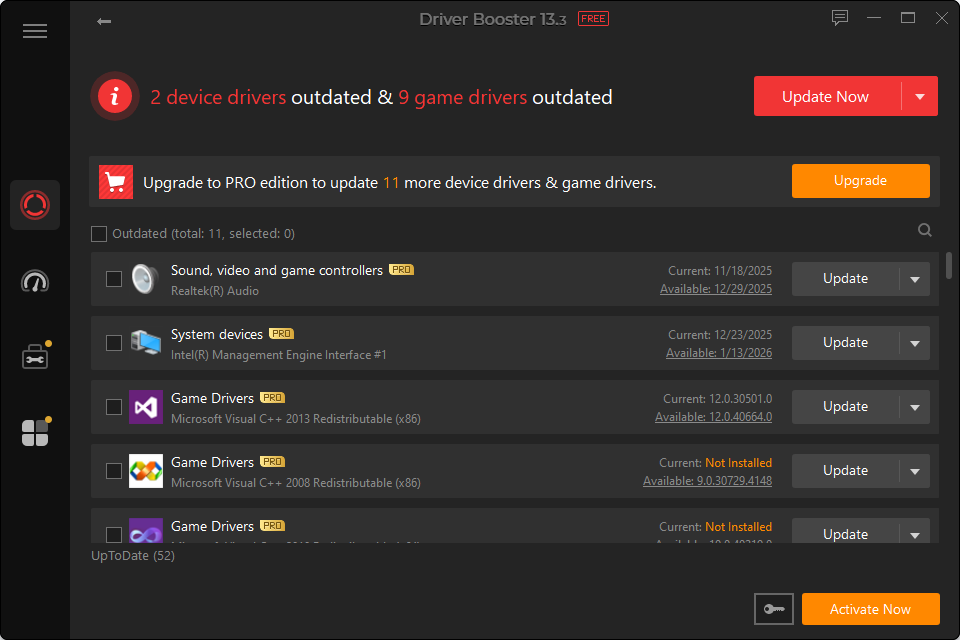Expand Update options for Intel Management Engine
960x640 pixels.
[915, 343]
